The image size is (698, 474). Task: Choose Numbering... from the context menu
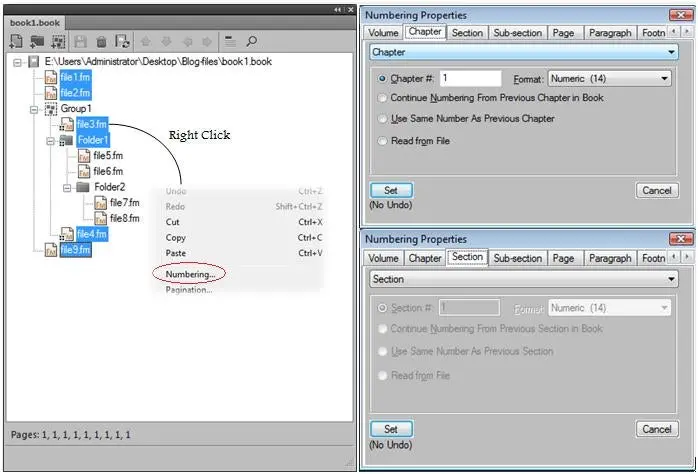pyautogui.click(x=189, y=273)
